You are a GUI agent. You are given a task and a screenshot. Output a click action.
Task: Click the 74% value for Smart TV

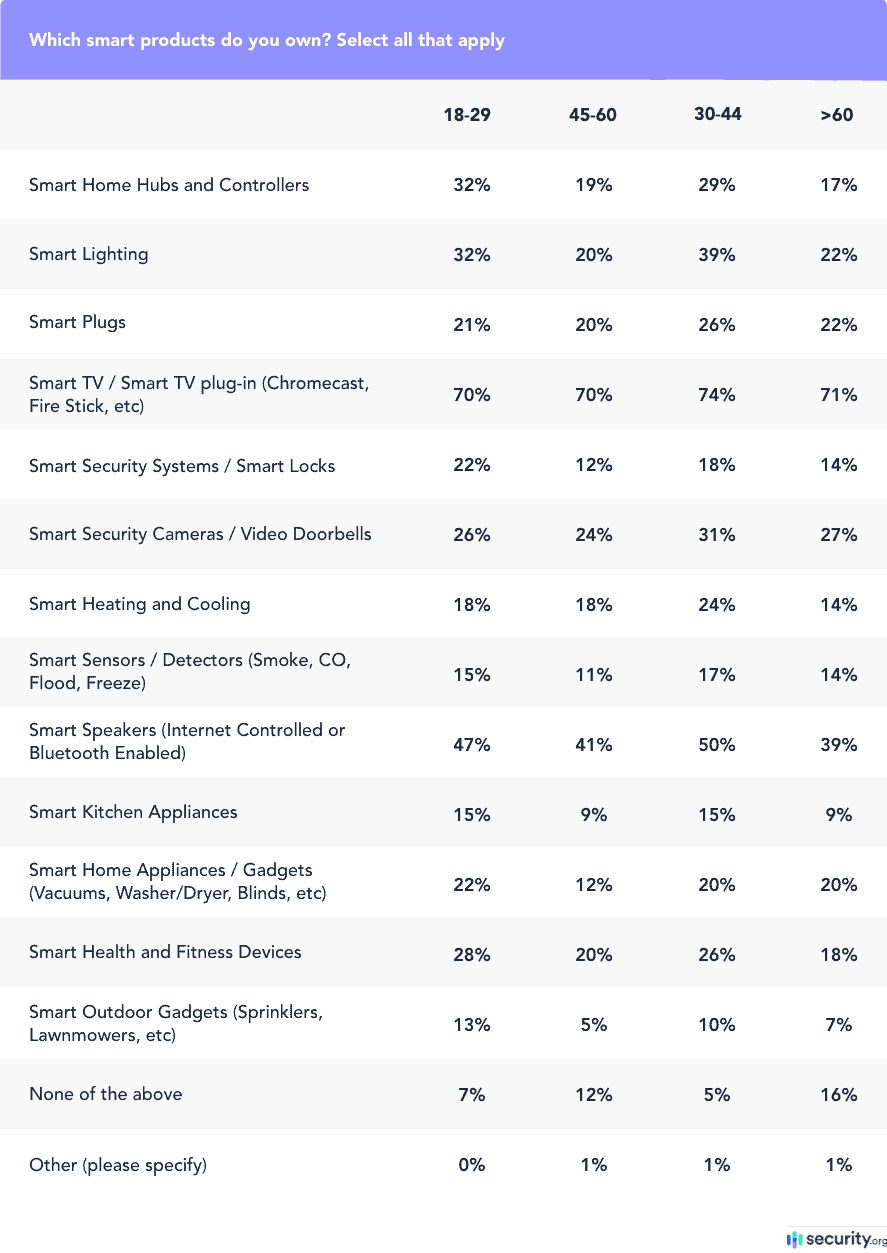point(717,395)
